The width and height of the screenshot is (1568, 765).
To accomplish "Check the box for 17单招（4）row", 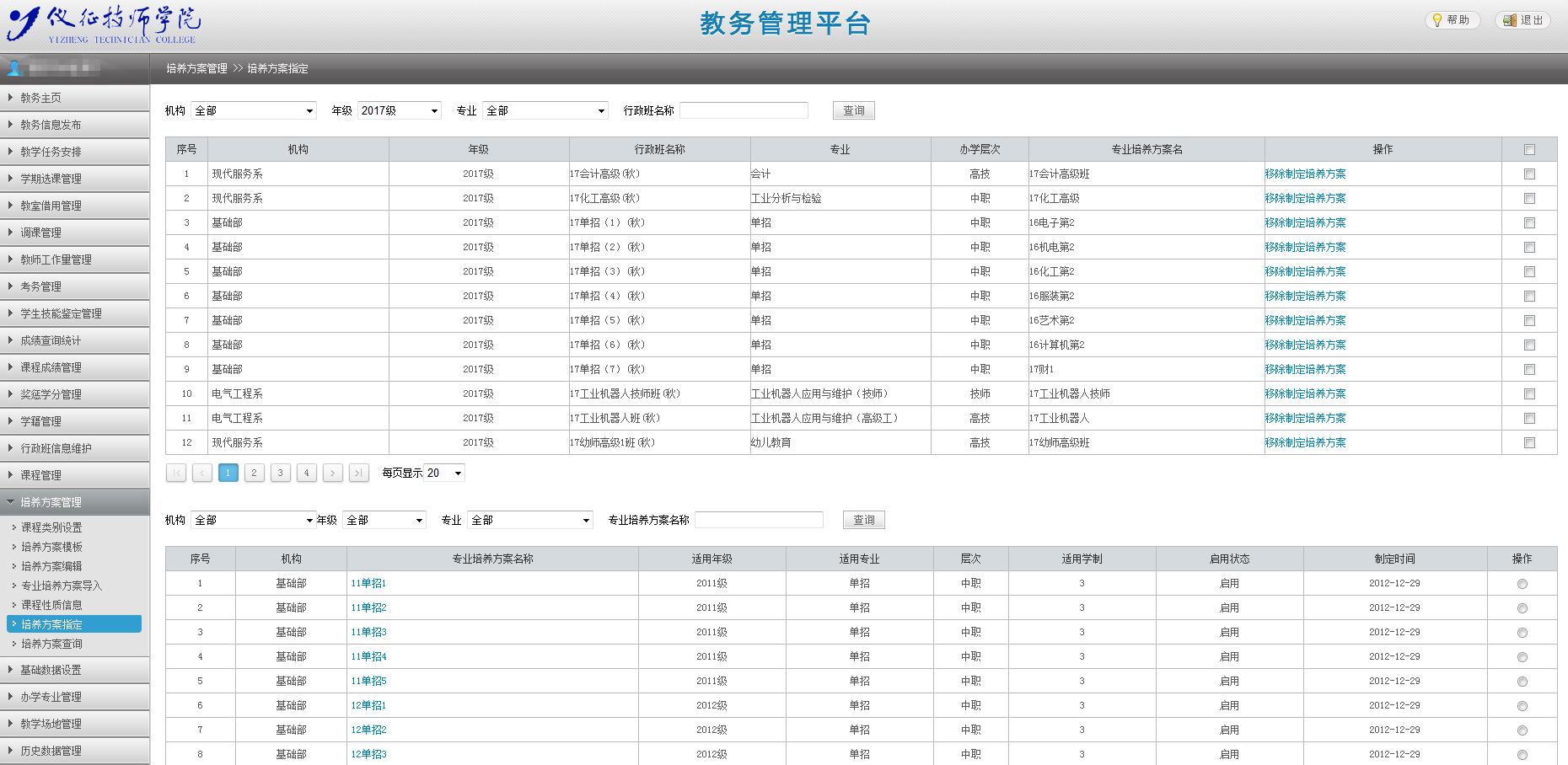I will [x=1529, y=297].
